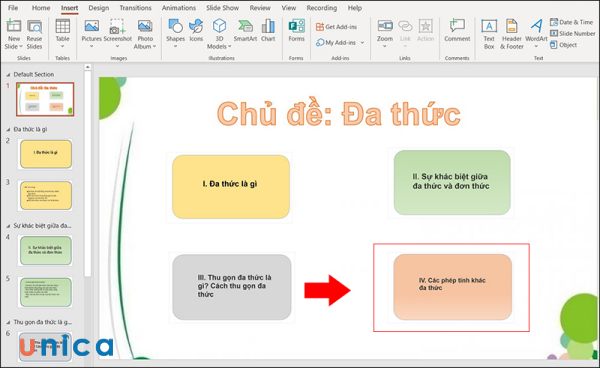
Task: Click Get Add-ins
Action: [x=336, y=27]
